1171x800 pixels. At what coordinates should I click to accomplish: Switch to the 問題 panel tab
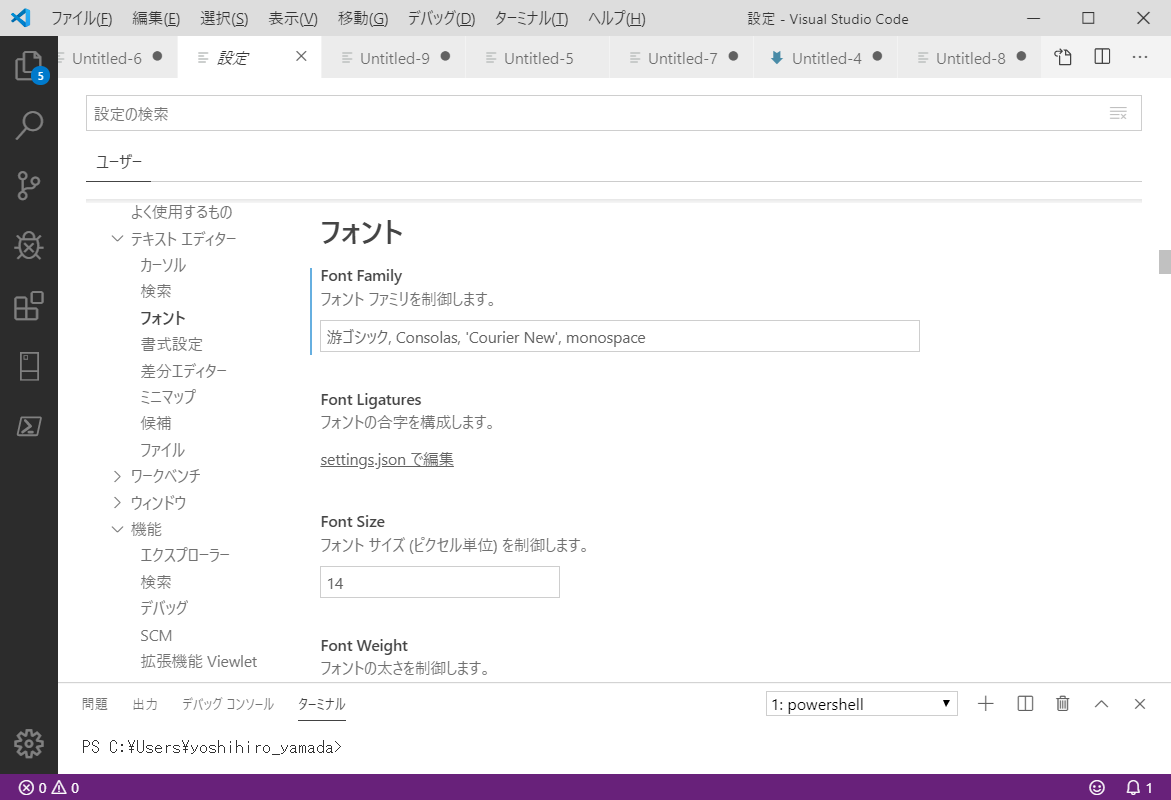95,704
